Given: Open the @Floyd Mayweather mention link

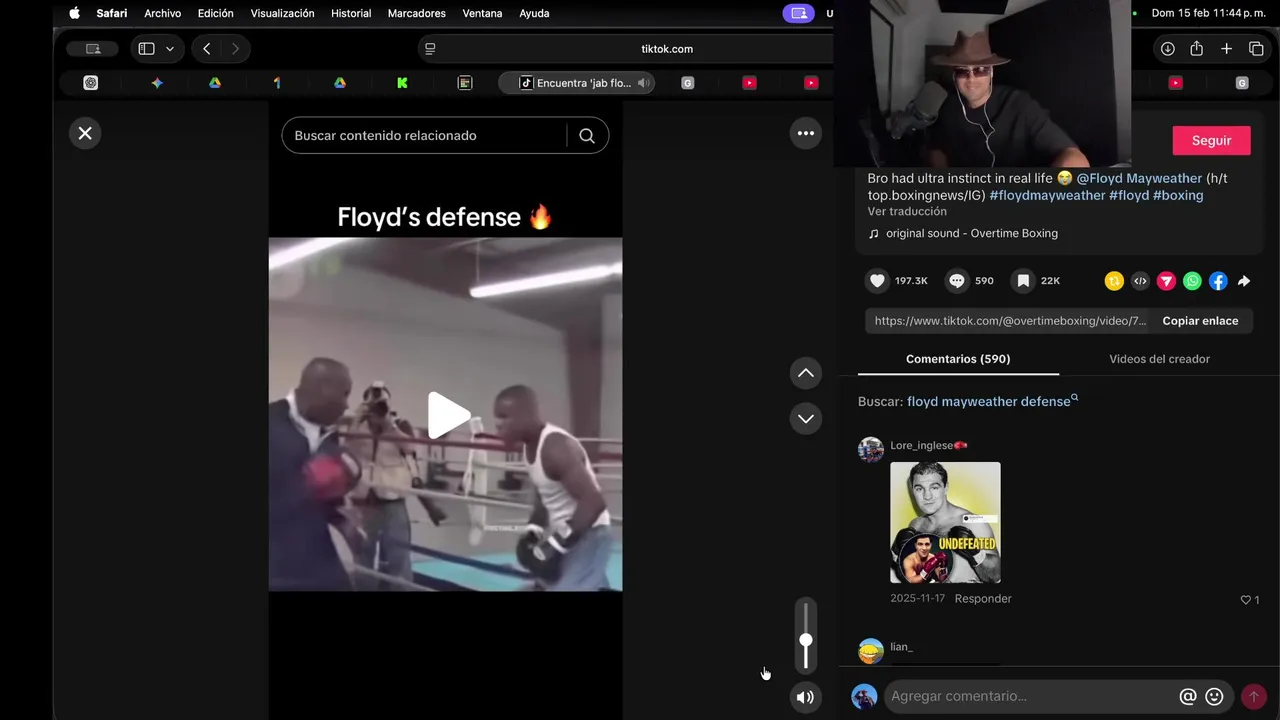Looking at the screenshot, I should coord(1139,178).
